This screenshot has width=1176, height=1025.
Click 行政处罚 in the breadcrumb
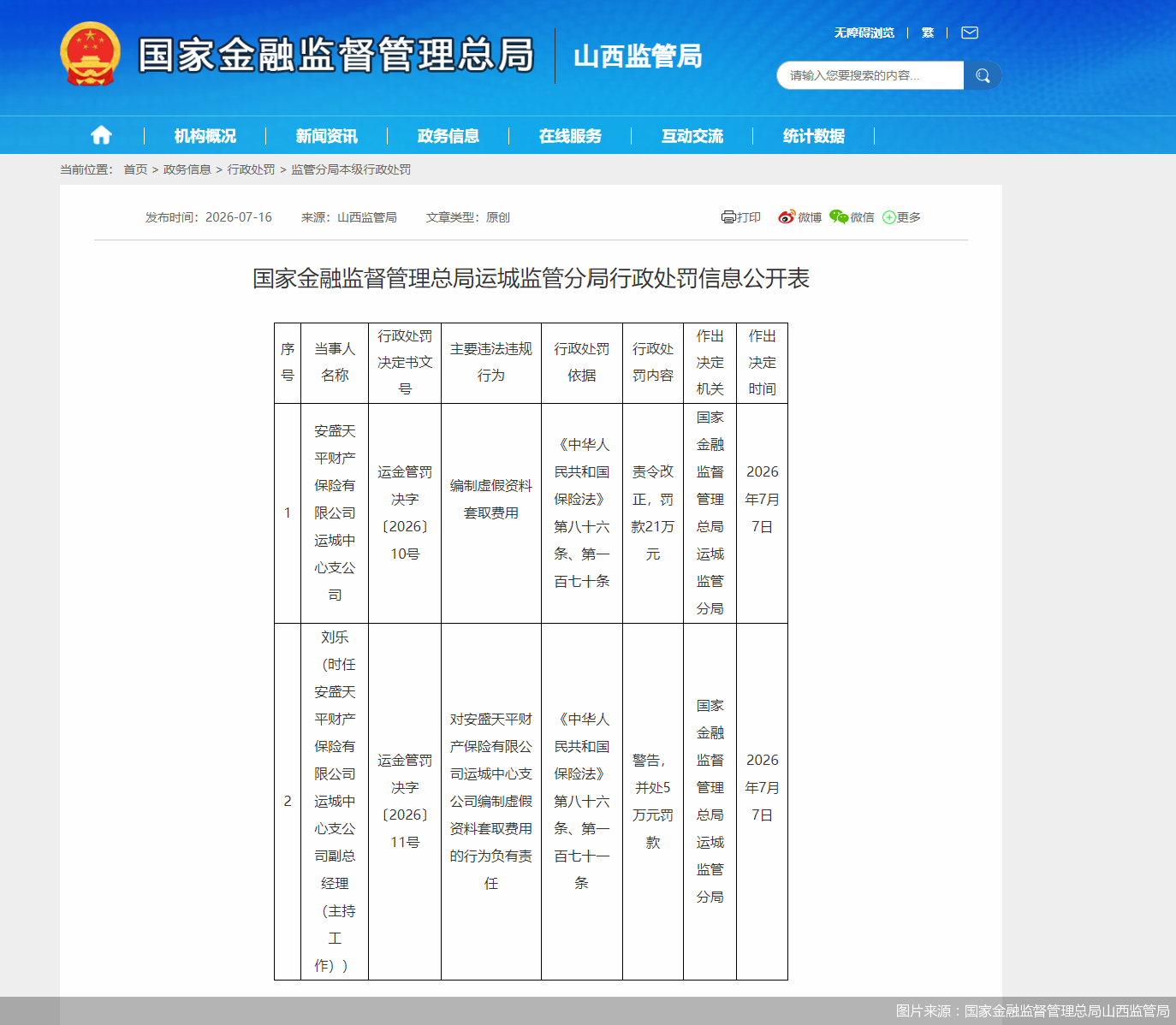pyautogui.click(x=252, y=169)
